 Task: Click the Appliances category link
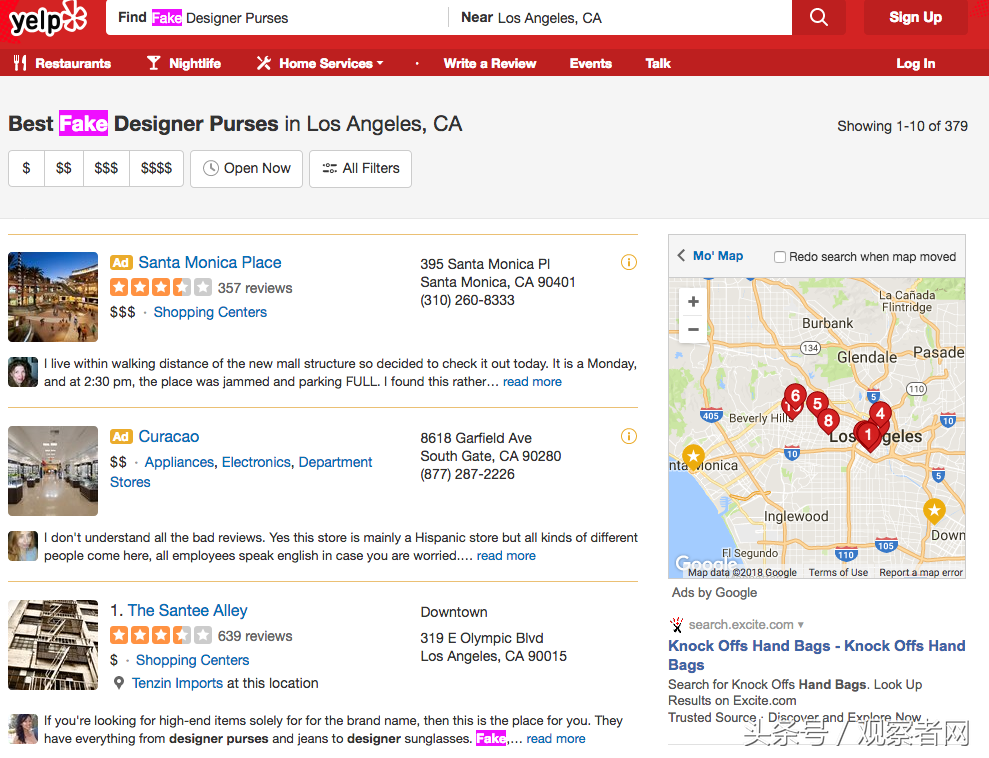coord(179,462)
